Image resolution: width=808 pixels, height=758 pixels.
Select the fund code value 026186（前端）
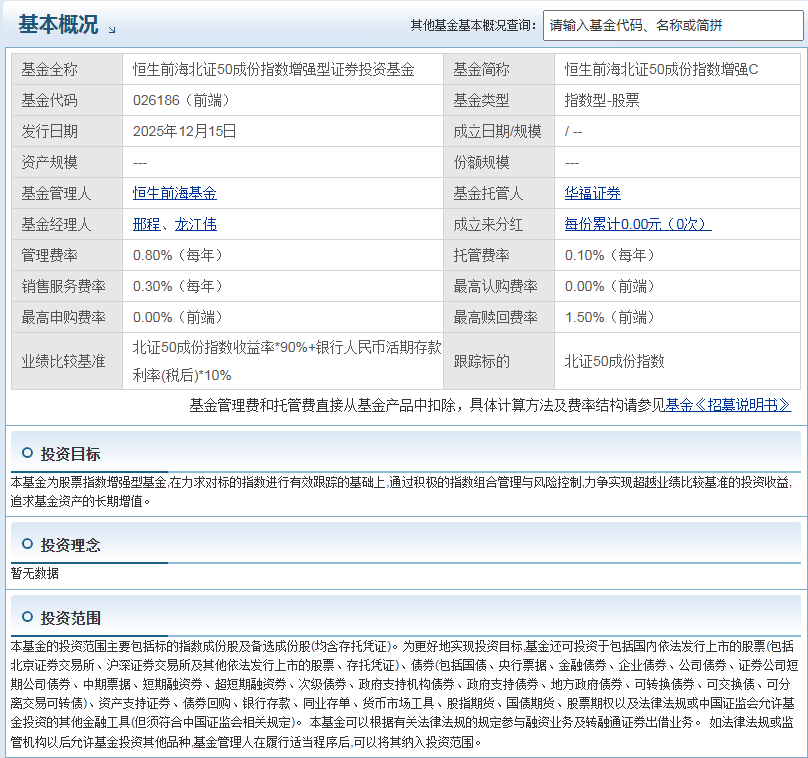point(181,100)
